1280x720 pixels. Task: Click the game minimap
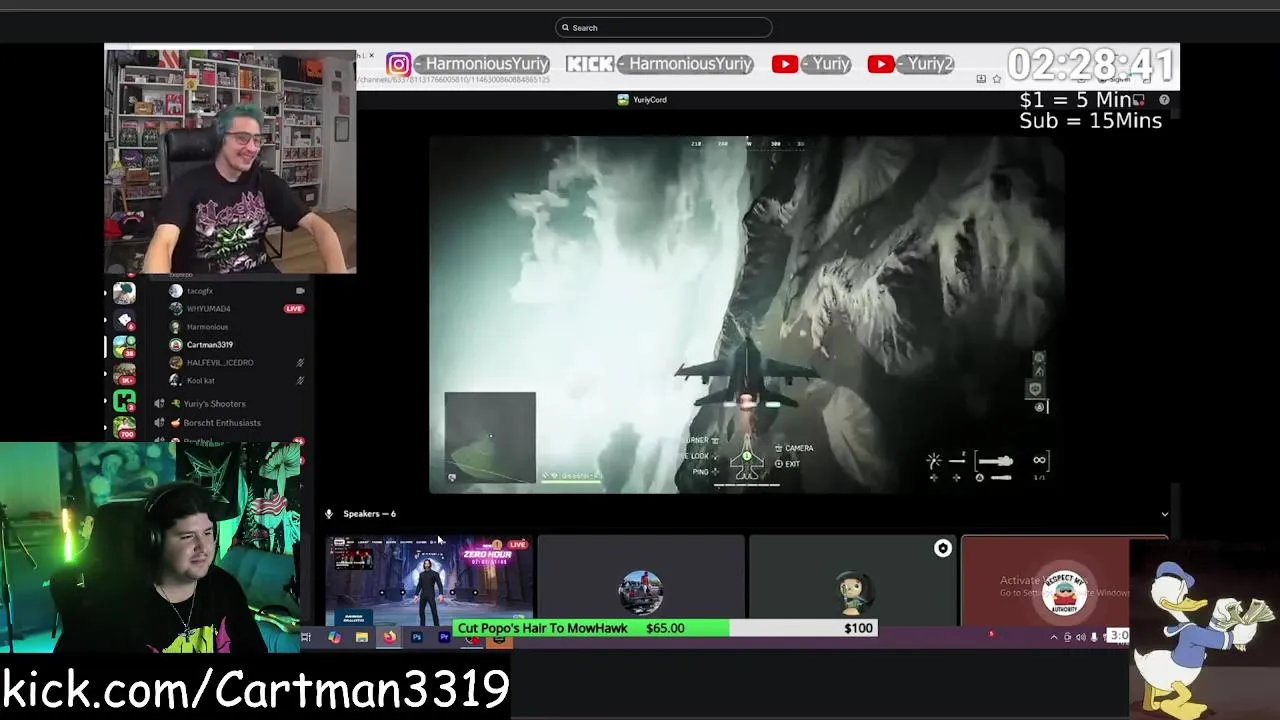(490, 438)
